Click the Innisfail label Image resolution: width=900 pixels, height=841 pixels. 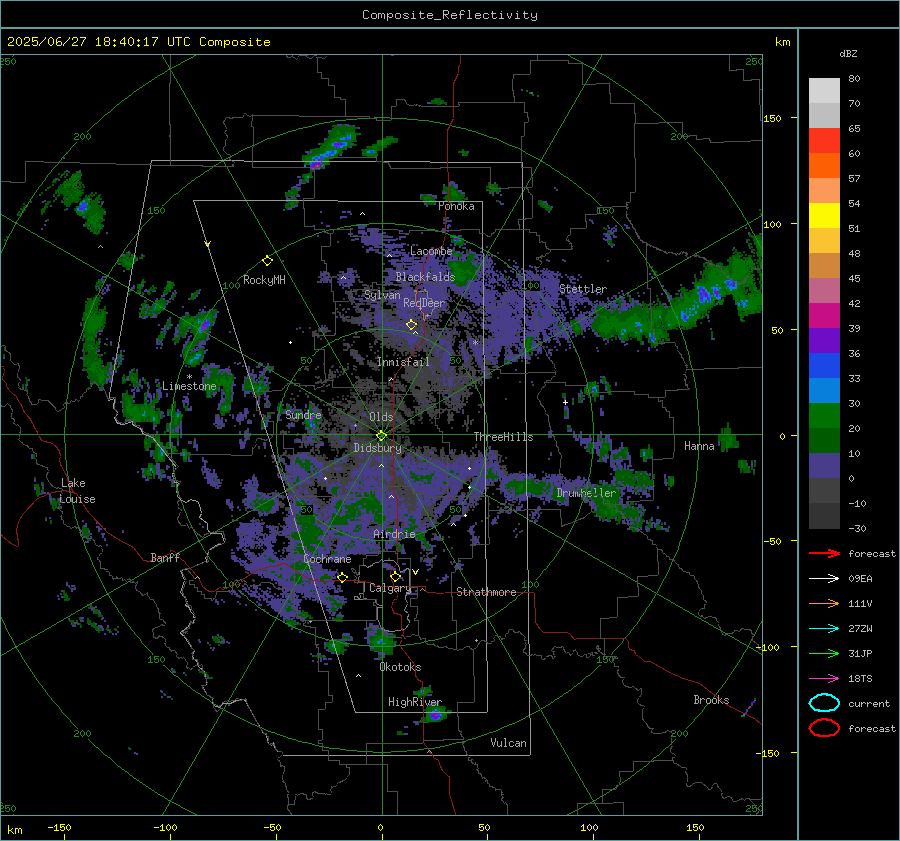coord(403,362)
